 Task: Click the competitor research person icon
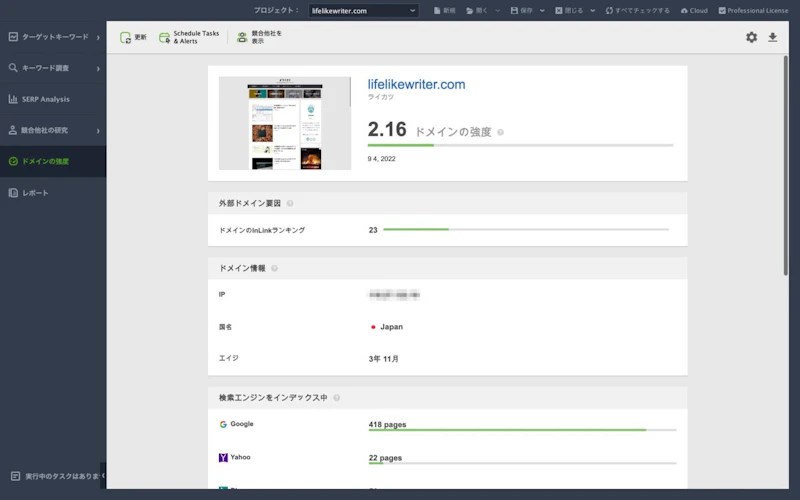pyautogui.click(x=13, y=130)
